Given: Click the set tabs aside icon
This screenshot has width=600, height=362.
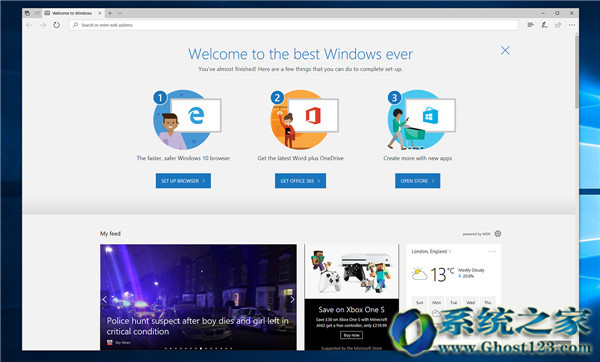Looking at the screenshot, I should 37,13.
